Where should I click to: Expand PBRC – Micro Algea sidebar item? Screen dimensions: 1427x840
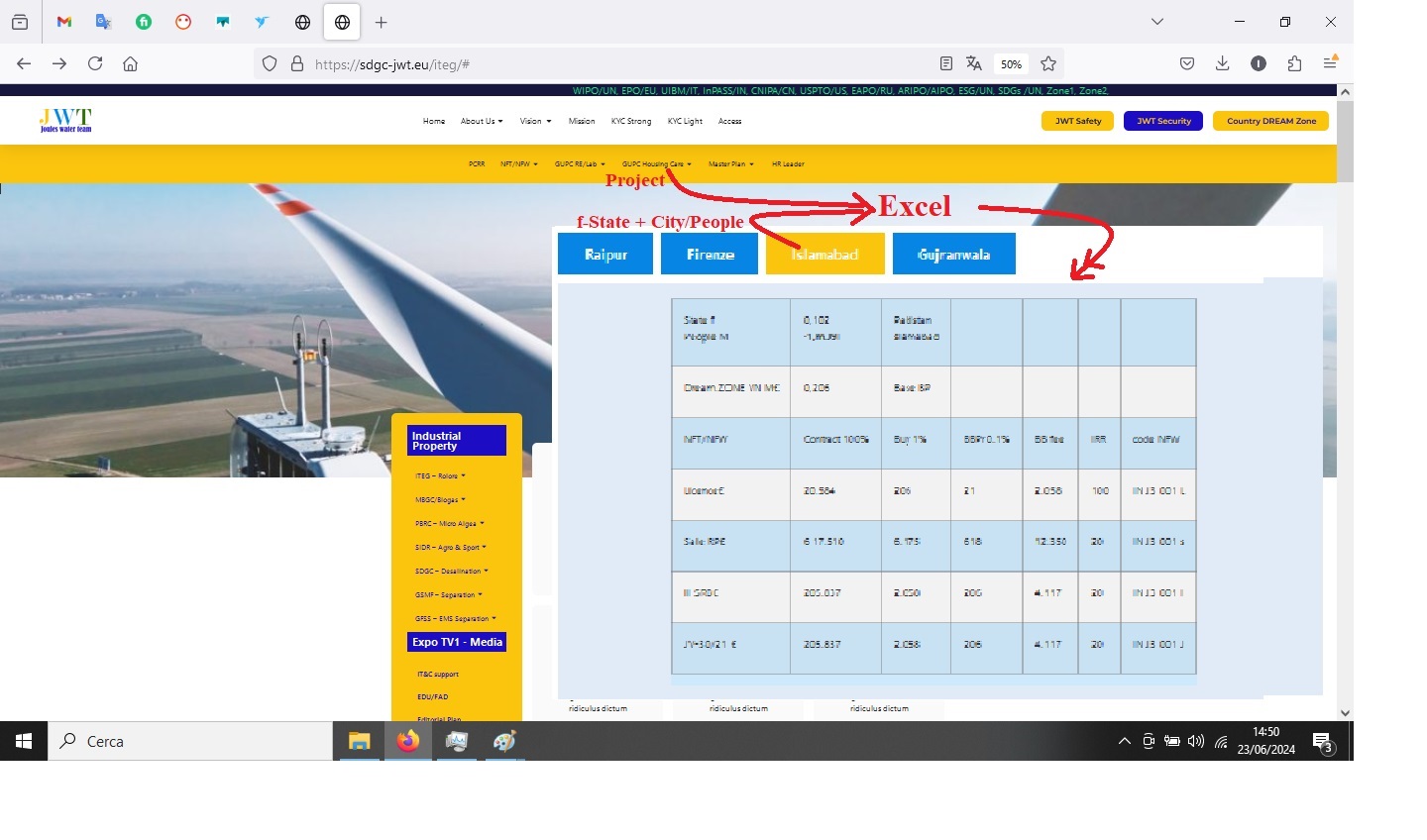point(450,524)
